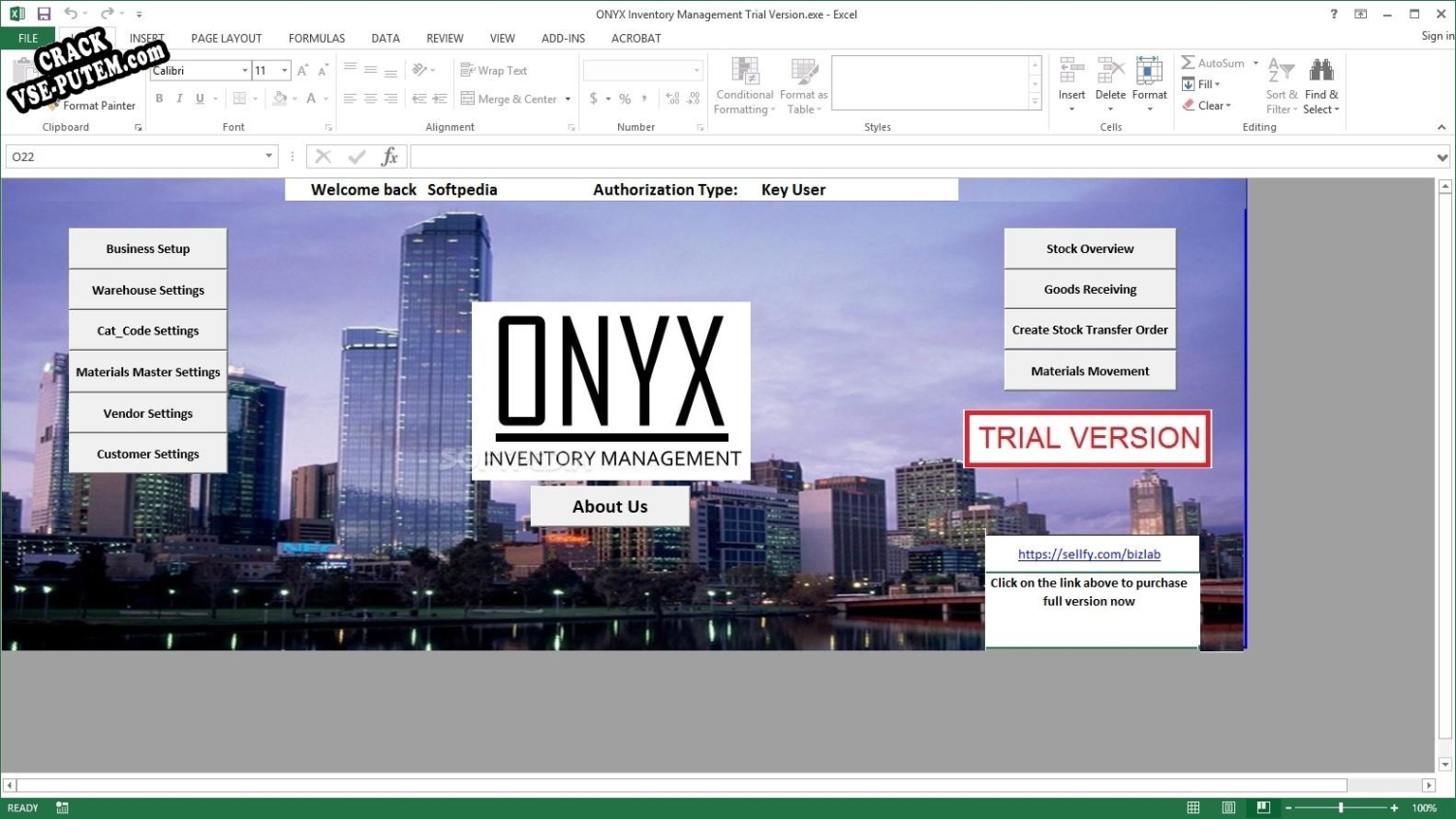The height and width of the screenshot is (819, 1456).
Task: Follow the sellfy.com/bizlab link
Action: (x=1089, y=554)
